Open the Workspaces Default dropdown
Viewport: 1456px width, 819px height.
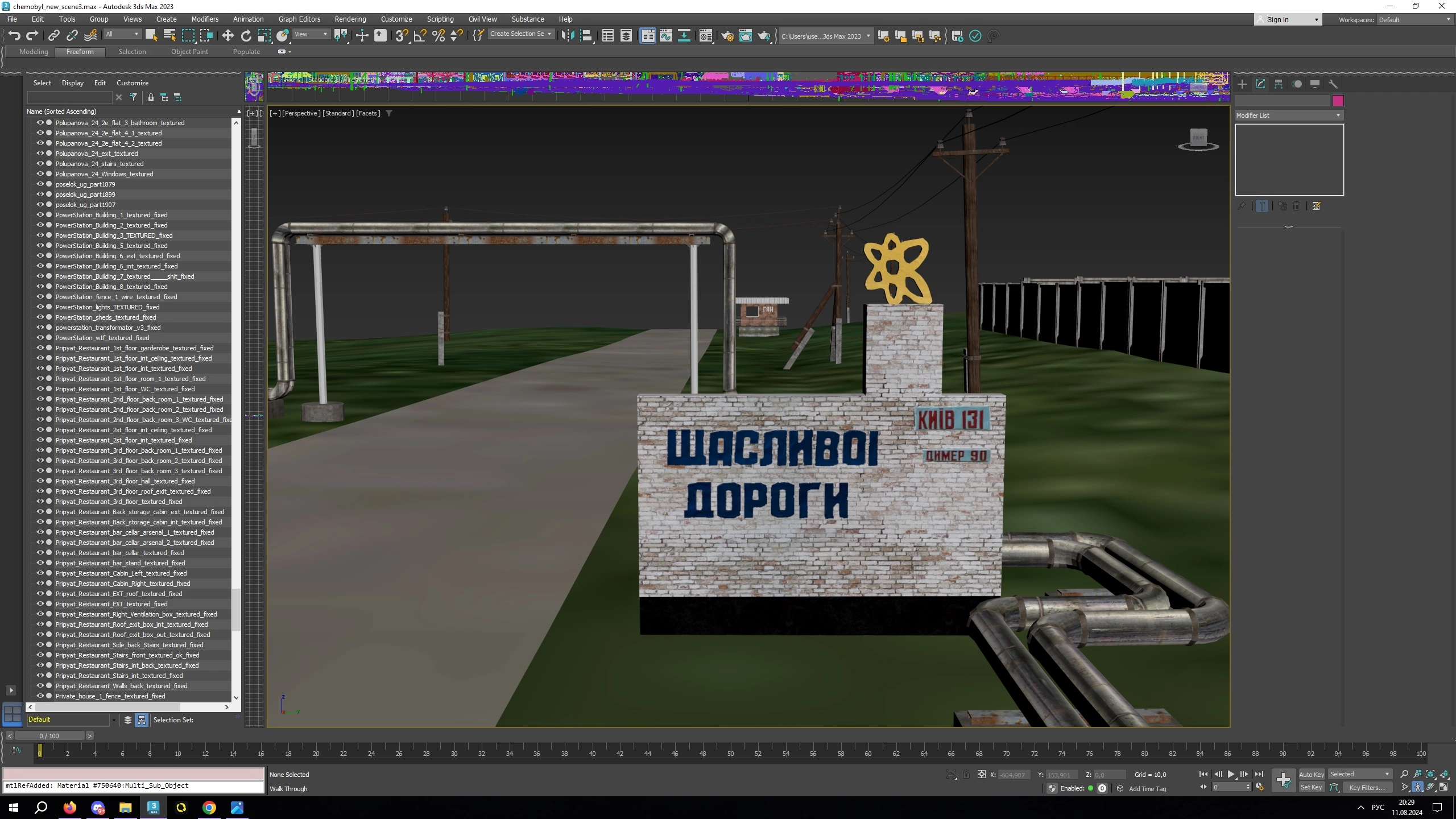[1414, 20]
